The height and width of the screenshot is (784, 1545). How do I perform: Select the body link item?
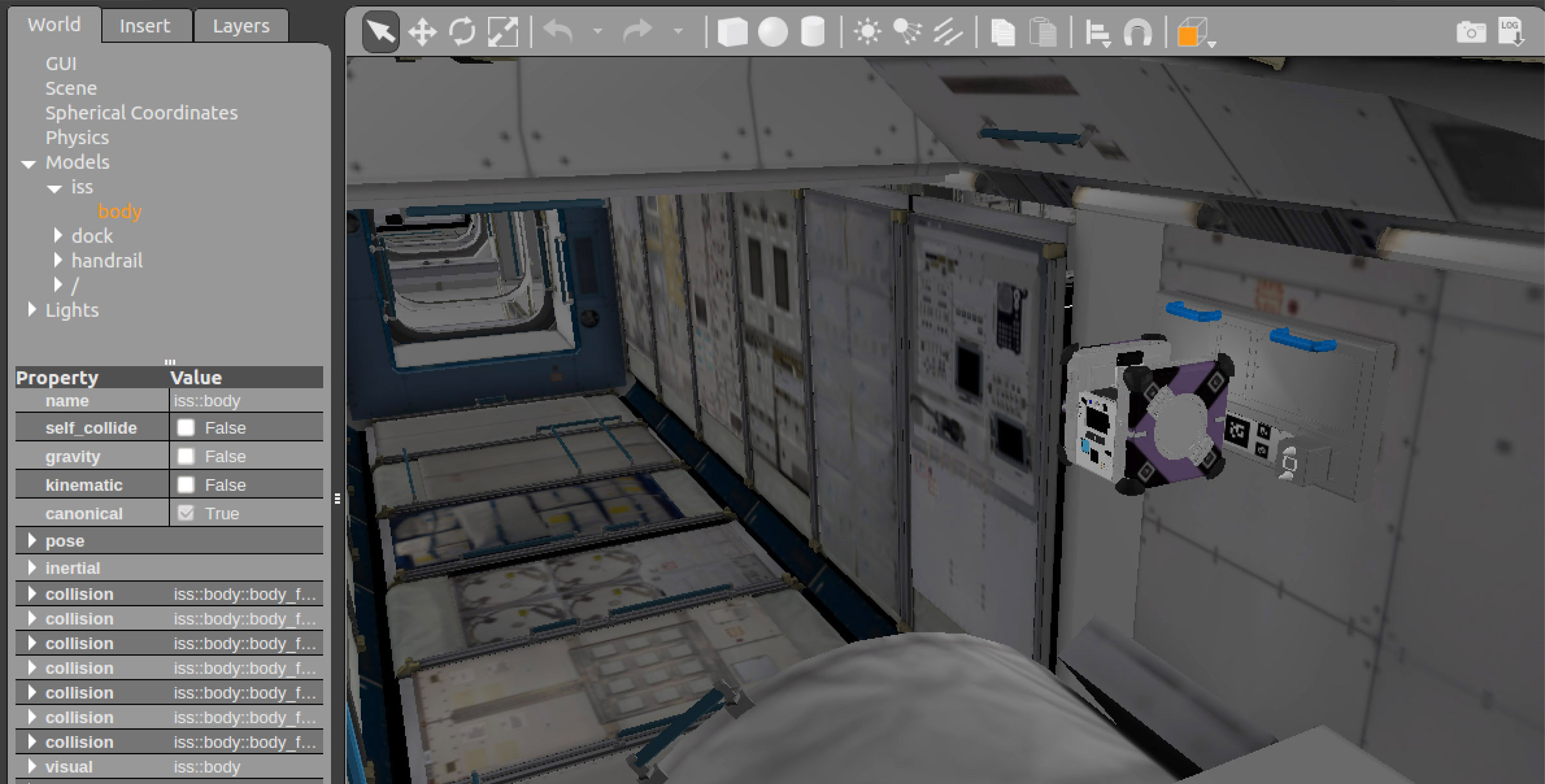pyautogui.click(x=119, y=211)
